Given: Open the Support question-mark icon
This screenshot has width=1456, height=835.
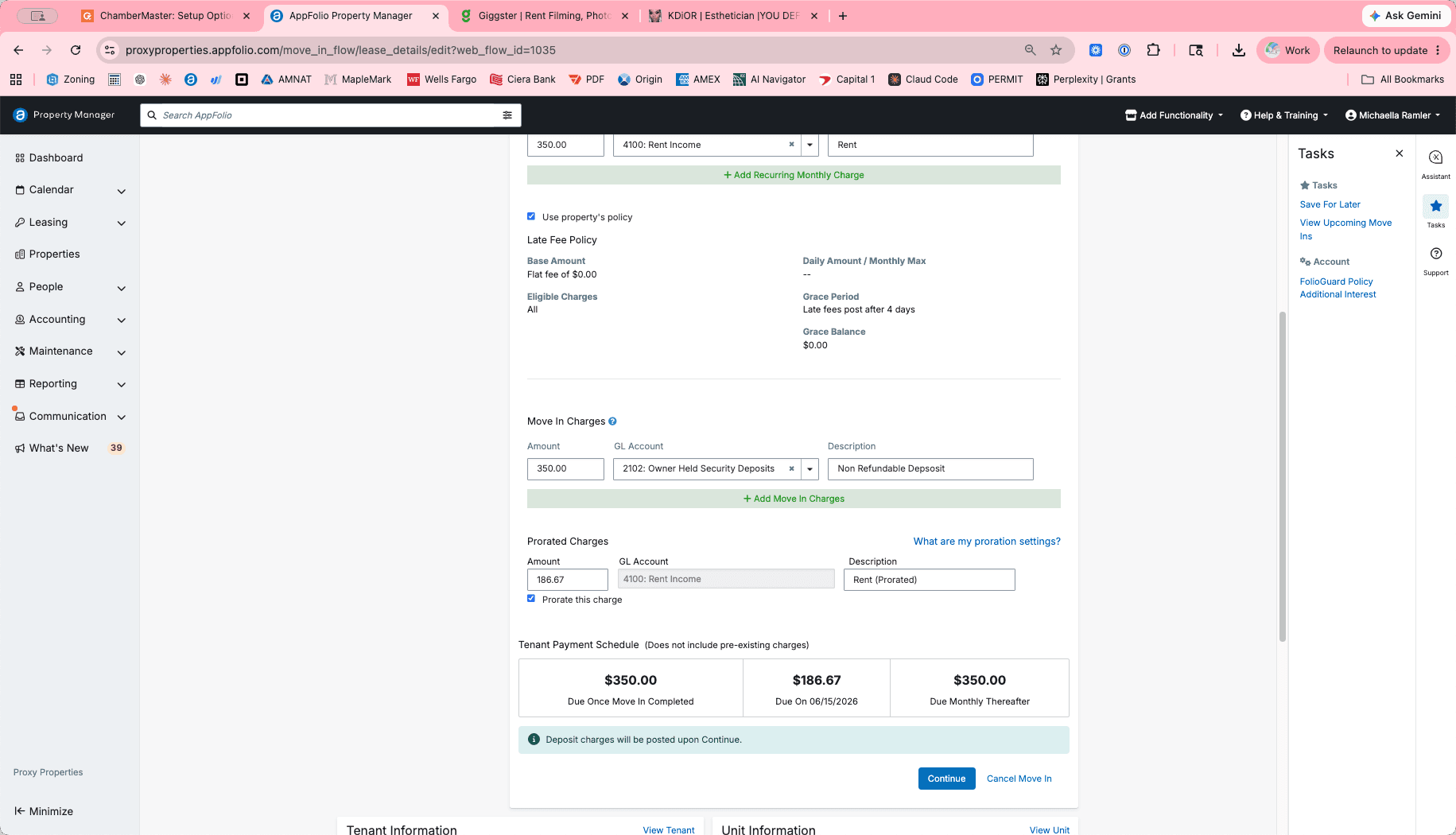Looking at the screenshot, I should (x=1435, y=254).
